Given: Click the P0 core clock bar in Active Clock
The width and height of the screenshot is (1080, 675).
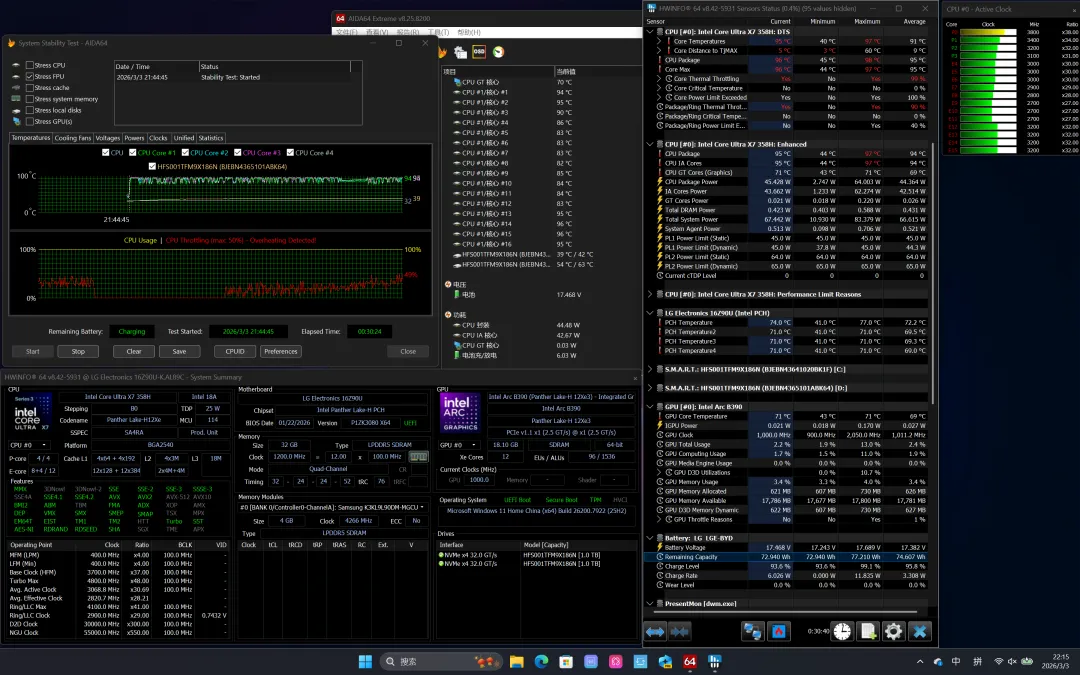Looking at the screenshot, I should [988, 32].
